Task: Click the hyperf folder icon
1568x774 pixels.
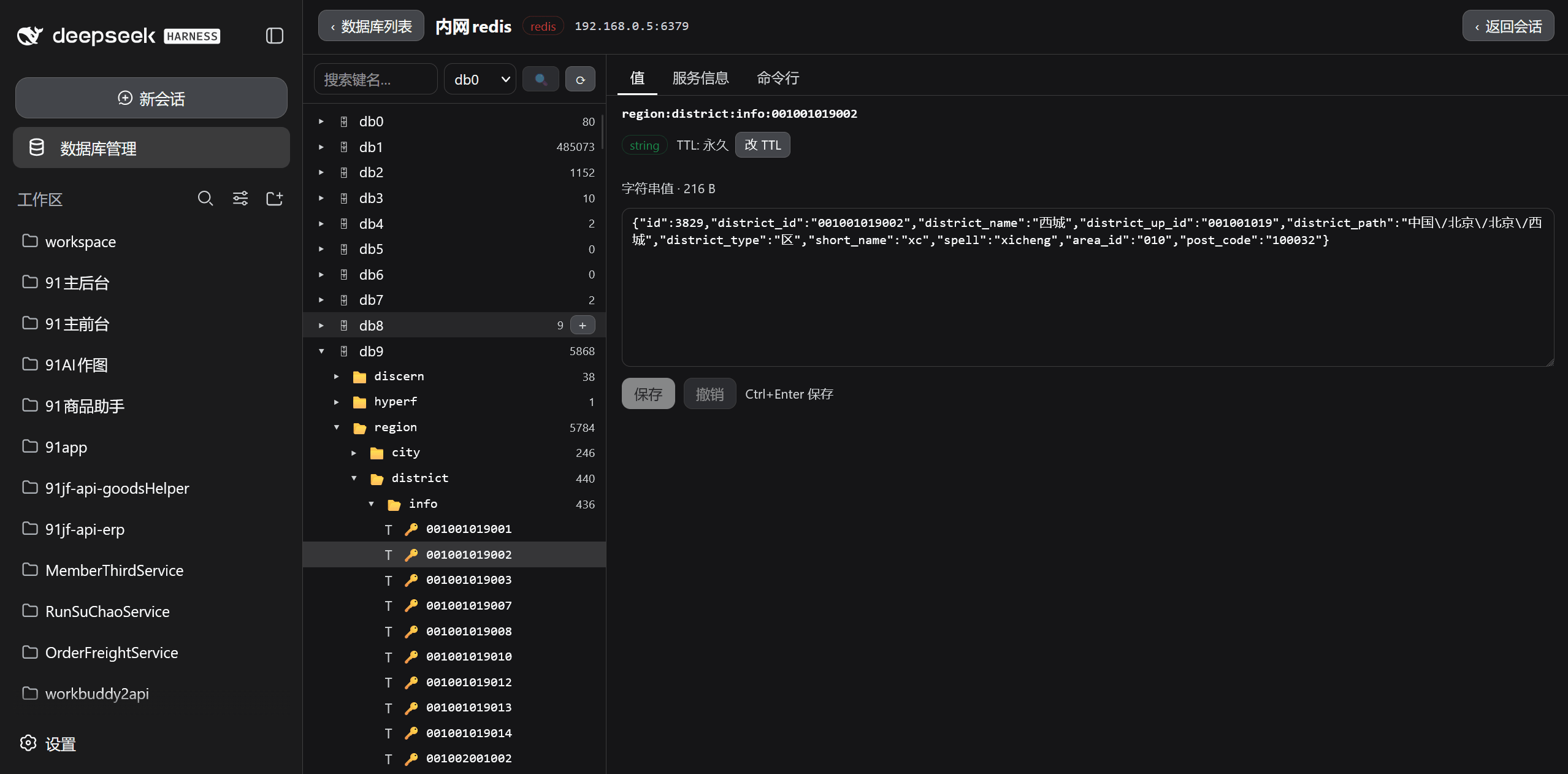Action: click(359, 402)
